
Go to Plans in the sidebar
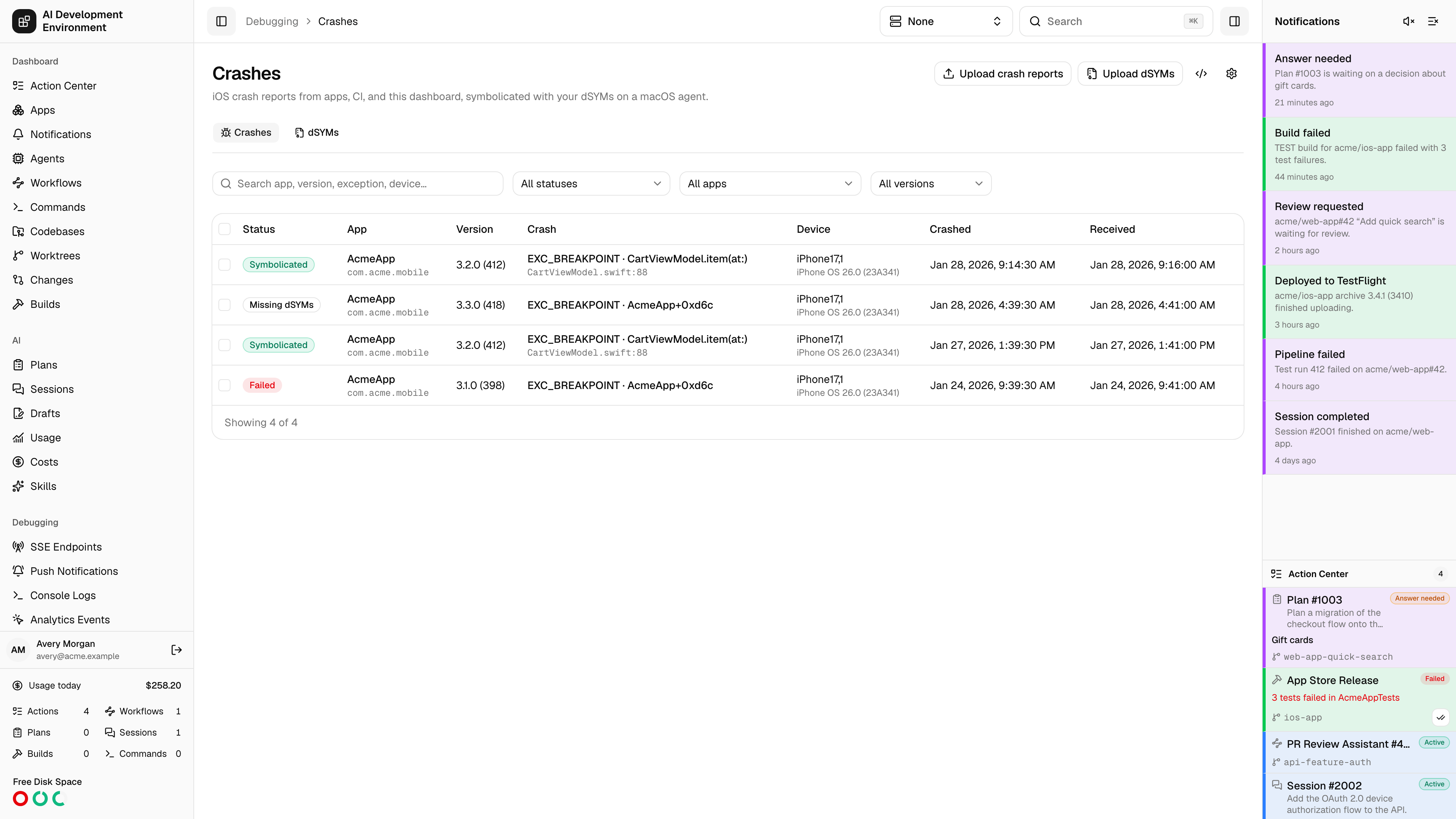(97, 364)
